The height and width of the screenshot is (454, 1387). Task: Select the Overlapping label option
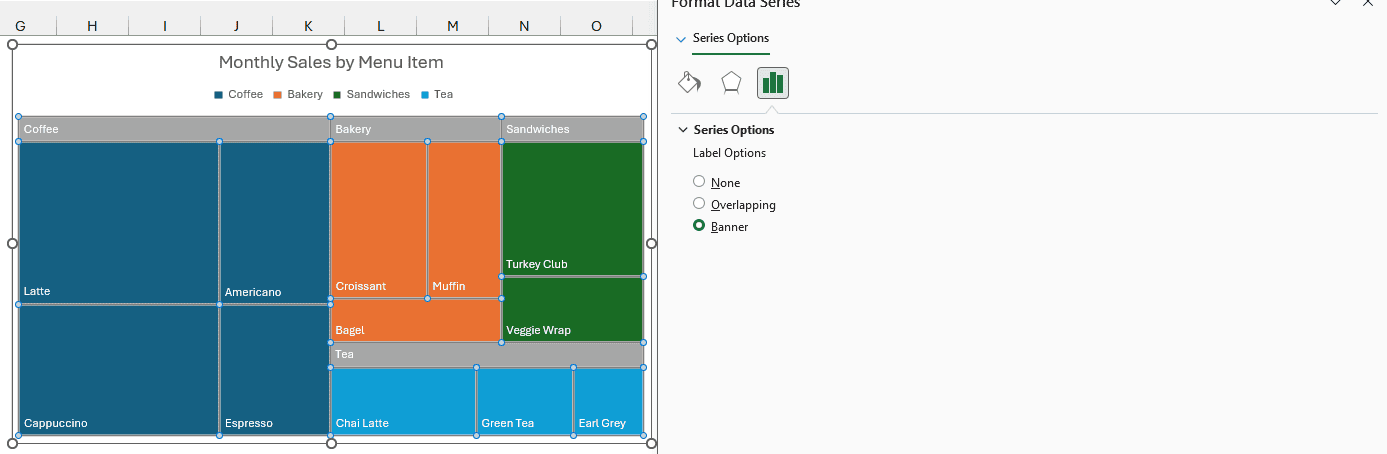734,204
